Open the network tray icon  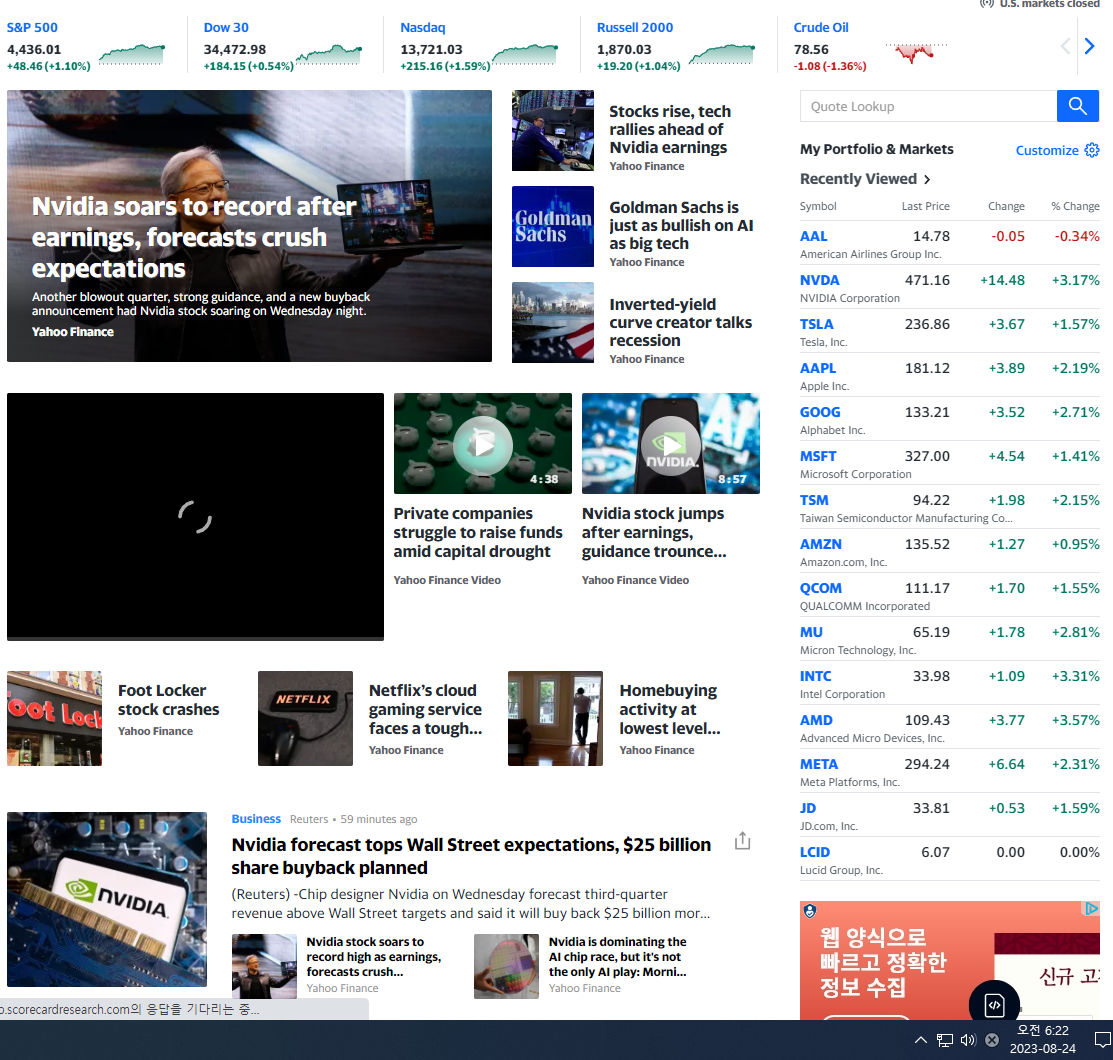[x=945, y=1040]
